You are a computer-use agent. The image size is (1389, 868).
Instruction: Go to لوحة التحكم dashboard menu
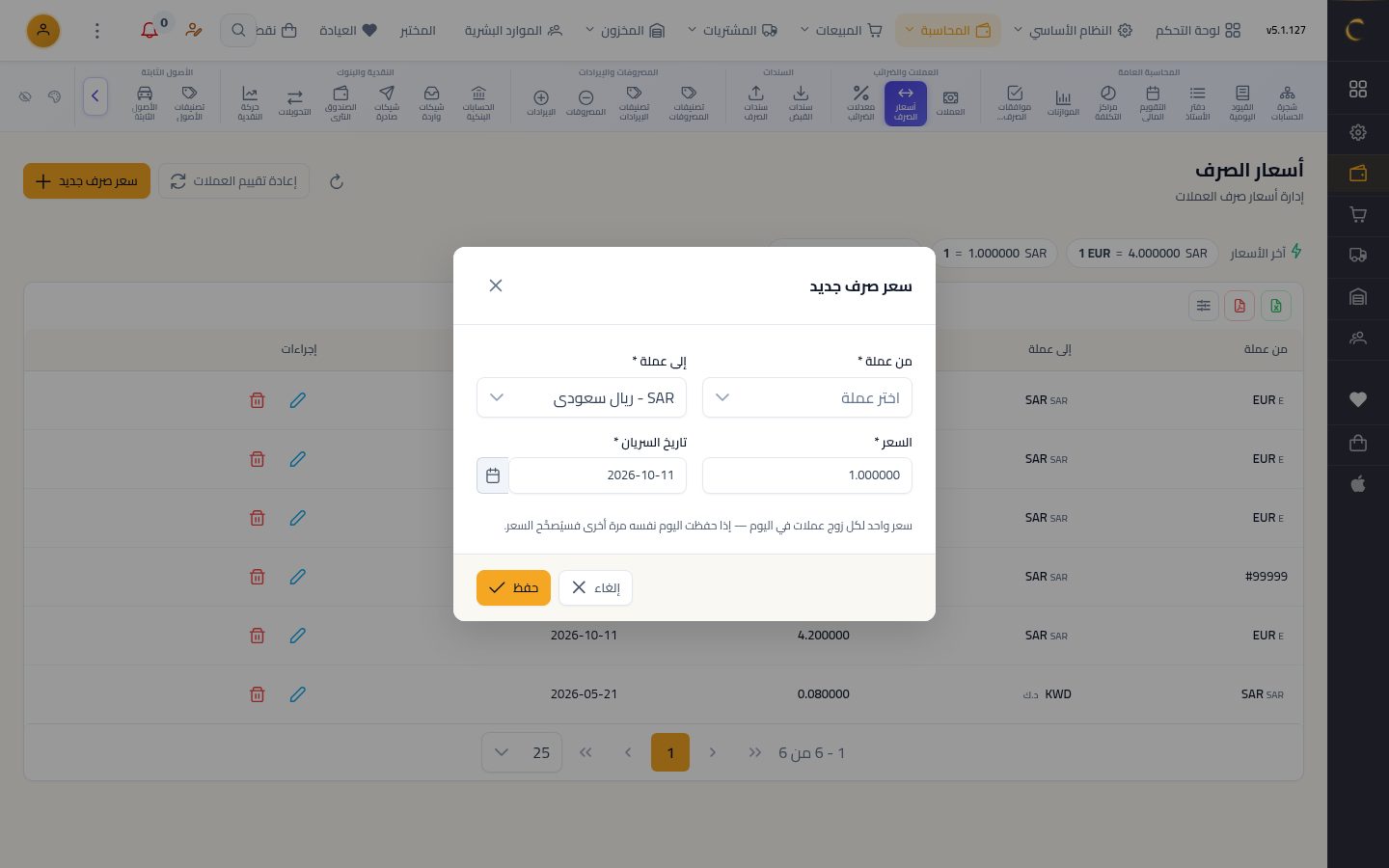pos(1198,31)
